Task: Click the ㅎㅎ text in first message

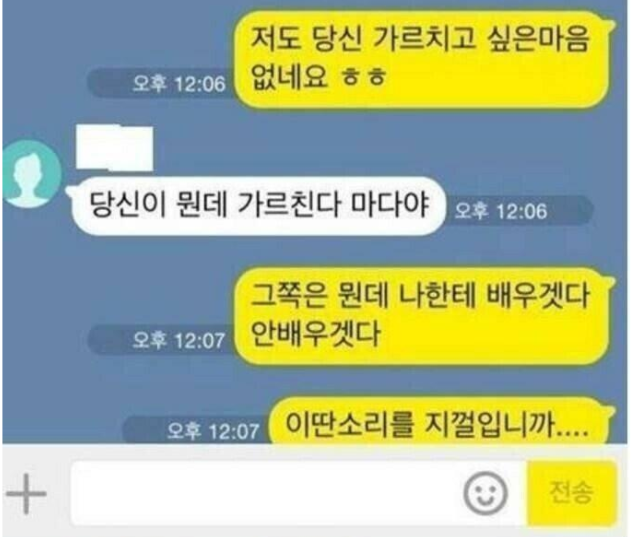Action: (364, 77)
